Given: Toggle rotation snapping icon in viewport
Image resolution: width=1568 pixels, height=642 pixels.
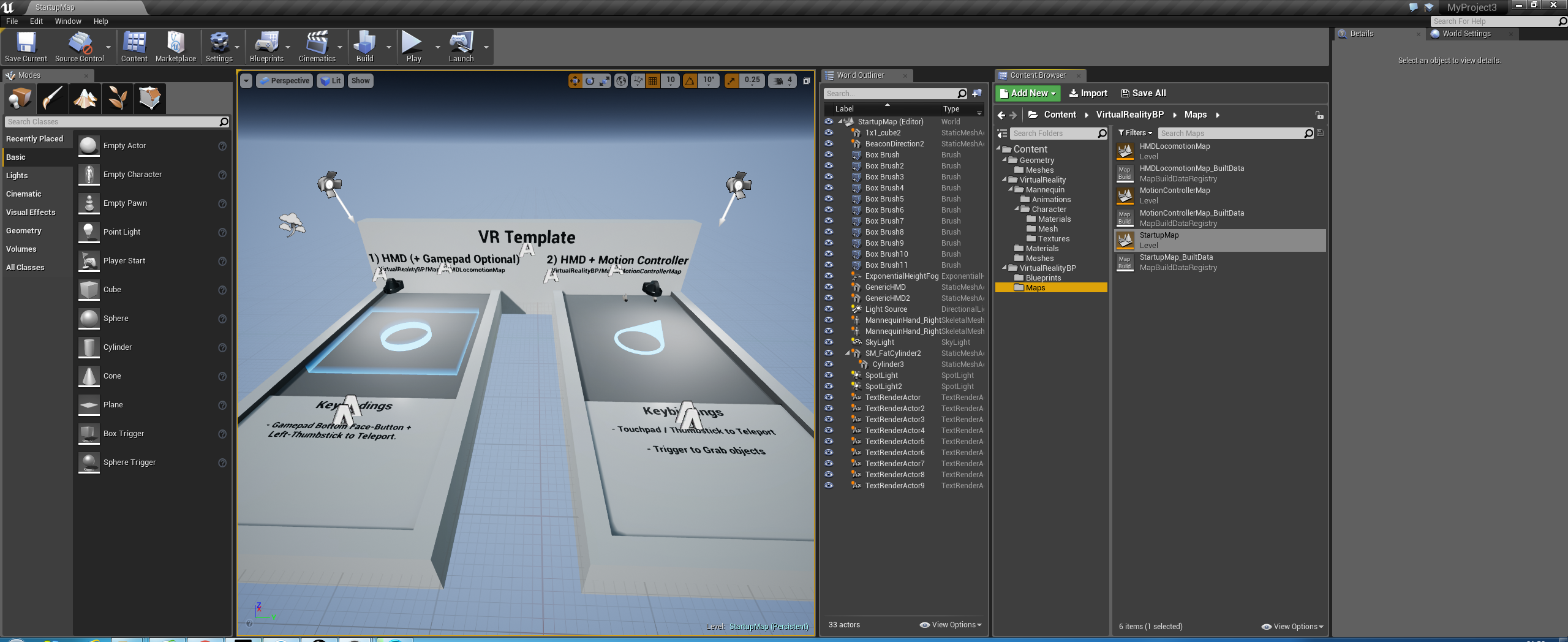Looking at the screenshot, I should [690, 81].
